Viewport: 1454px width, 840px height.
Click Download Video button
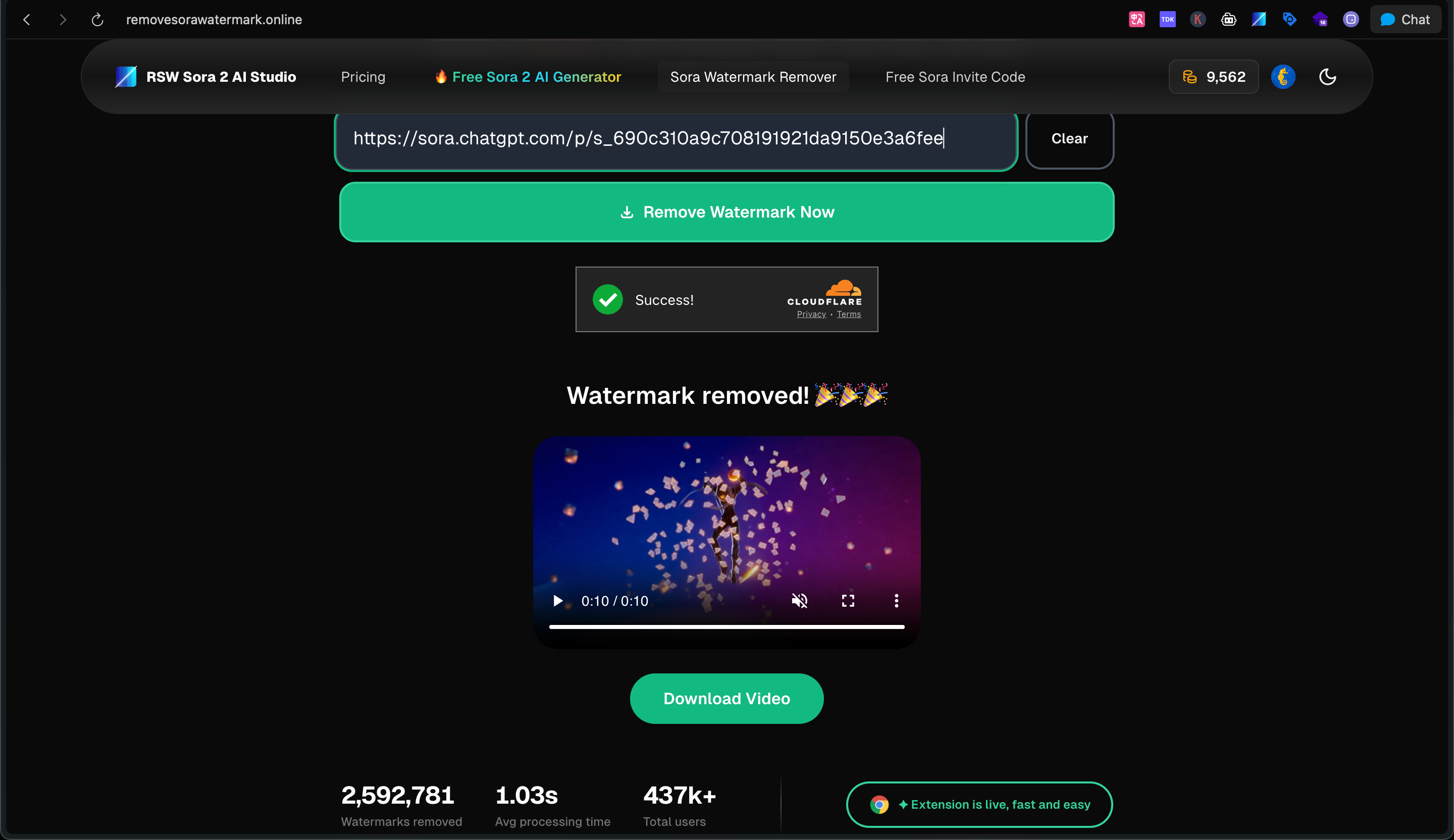(x=726, y=698)
